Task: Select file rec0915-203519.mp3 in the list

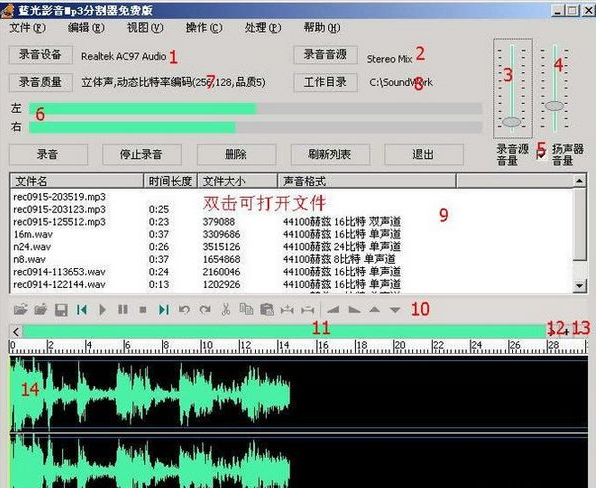Action: click(60, 197)
